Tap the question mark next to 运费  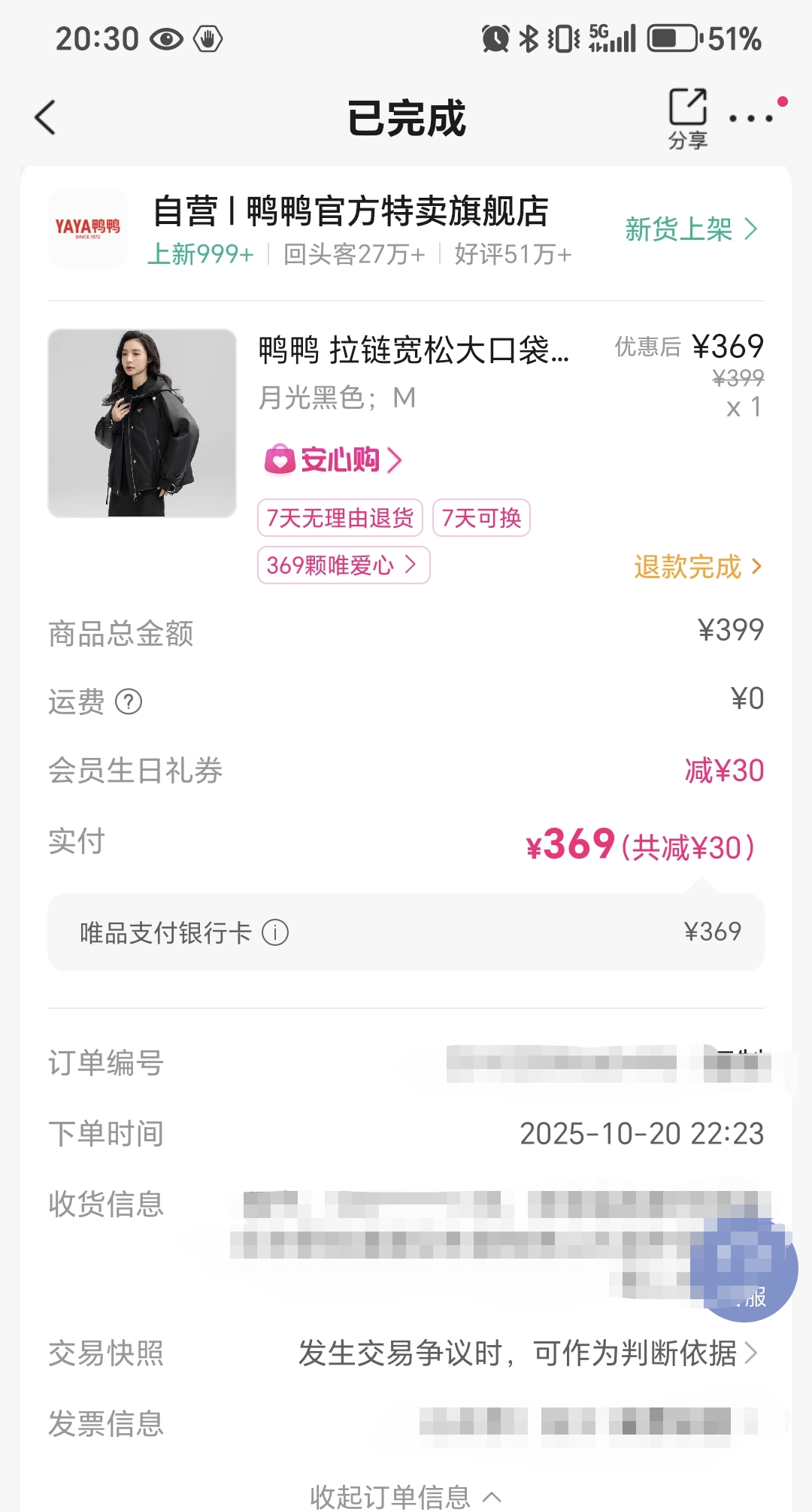tap(129, 702)
